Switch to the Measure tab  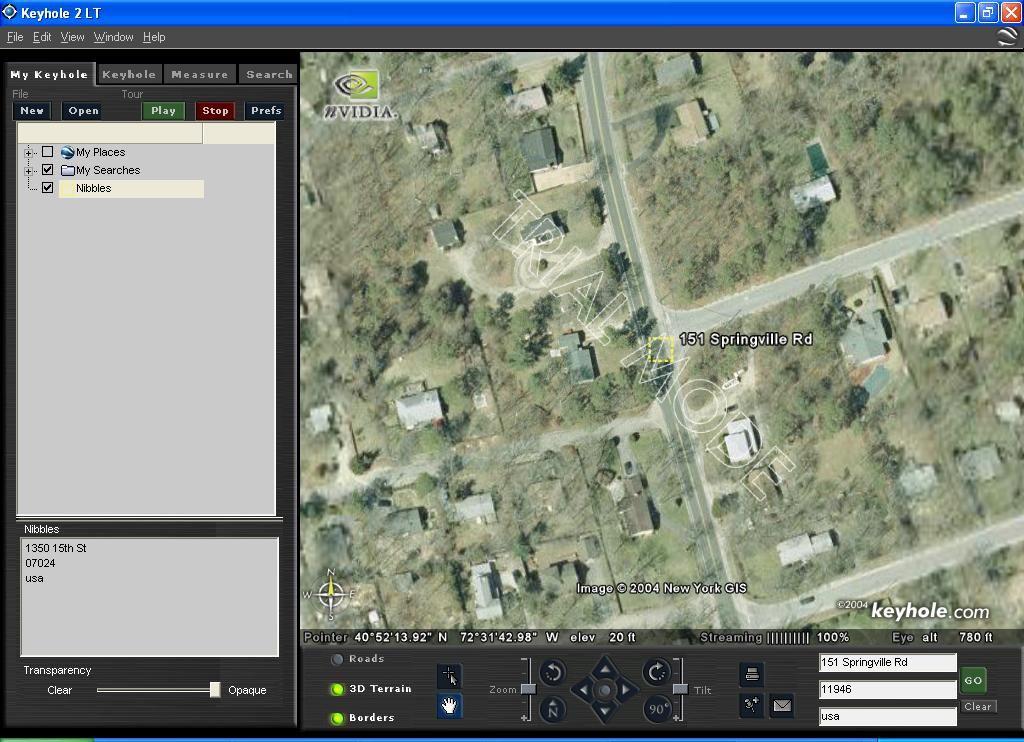pyautogui.click(x=199, y=74)
